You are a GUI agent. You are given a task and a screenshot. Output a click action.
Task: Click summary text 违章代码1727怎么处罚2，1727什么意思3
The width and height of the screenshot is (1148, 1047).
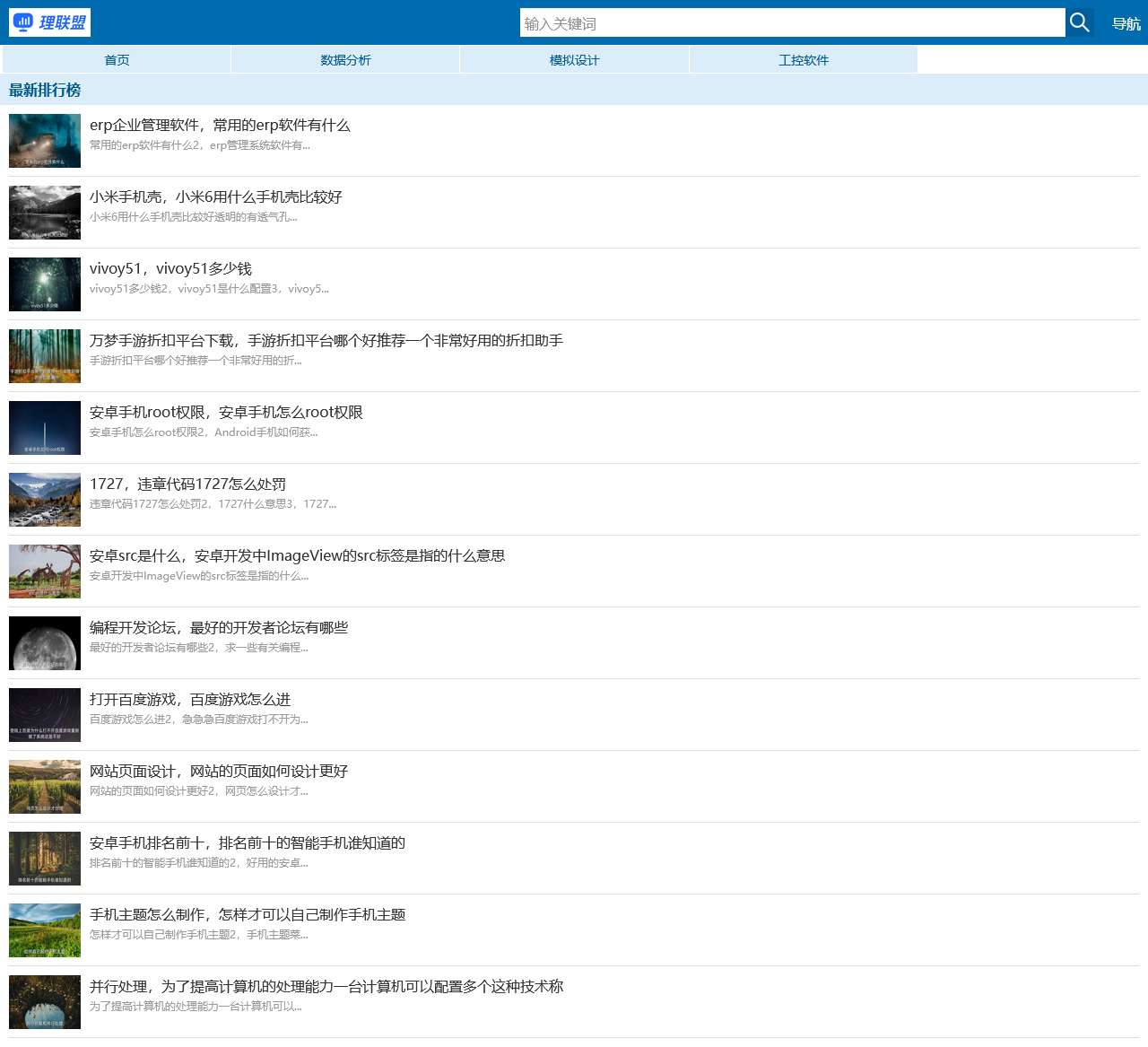tap(213, 504)
